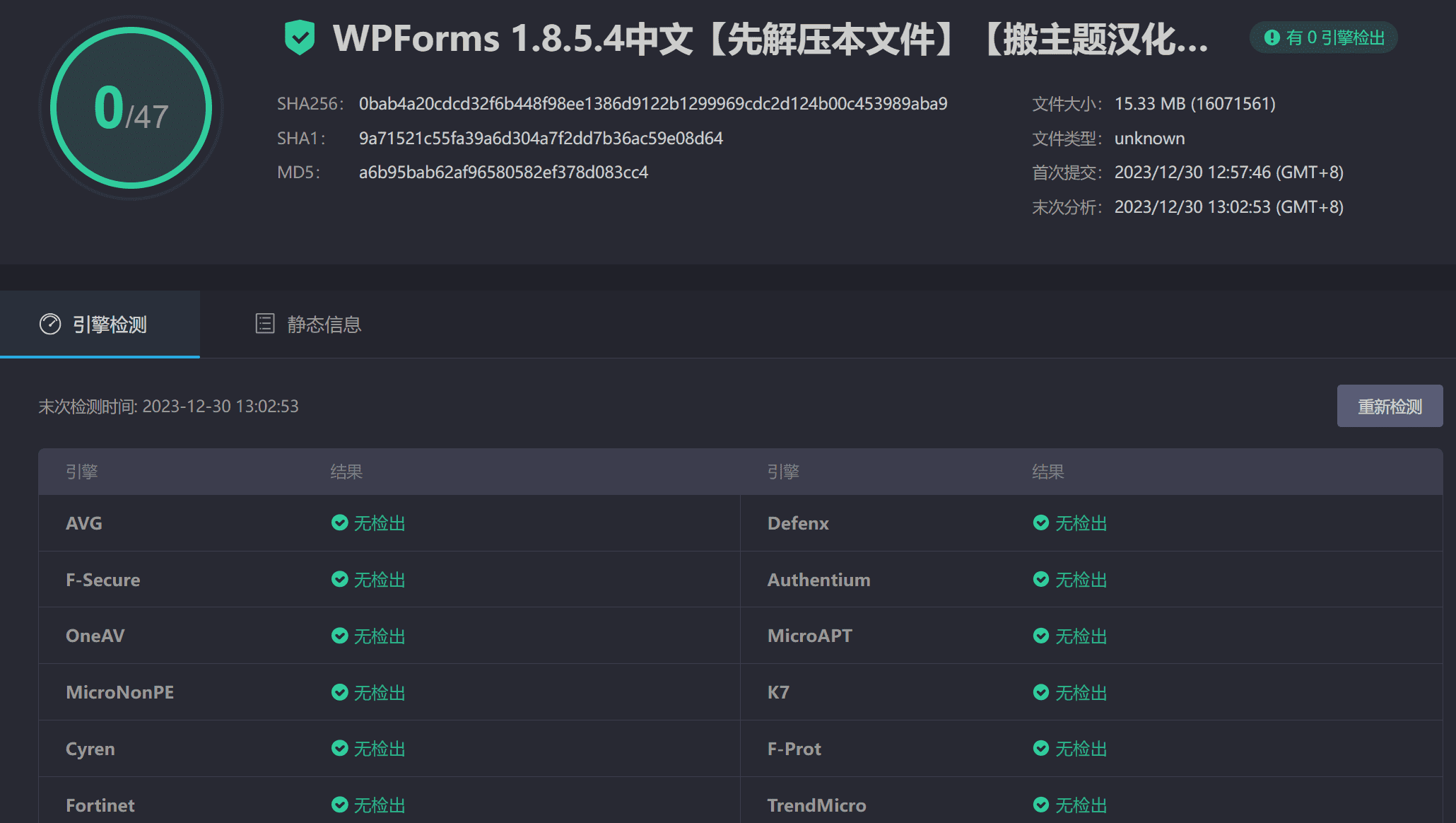The image size is (1456, 823).
Task: Click the Authentium engine name
Action: point(819,580)
